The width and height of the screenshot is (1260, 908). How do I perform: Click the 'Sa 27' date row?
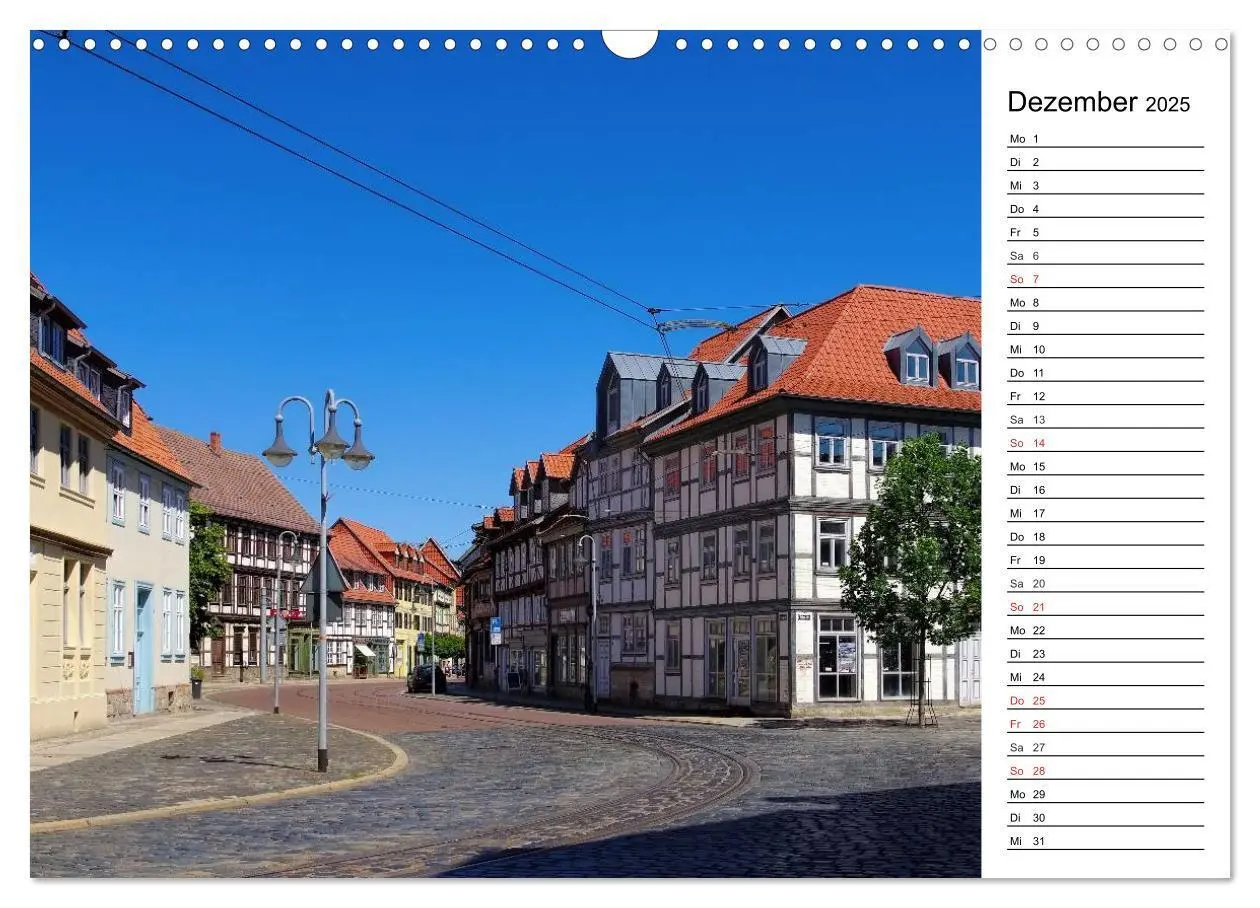1105,748
